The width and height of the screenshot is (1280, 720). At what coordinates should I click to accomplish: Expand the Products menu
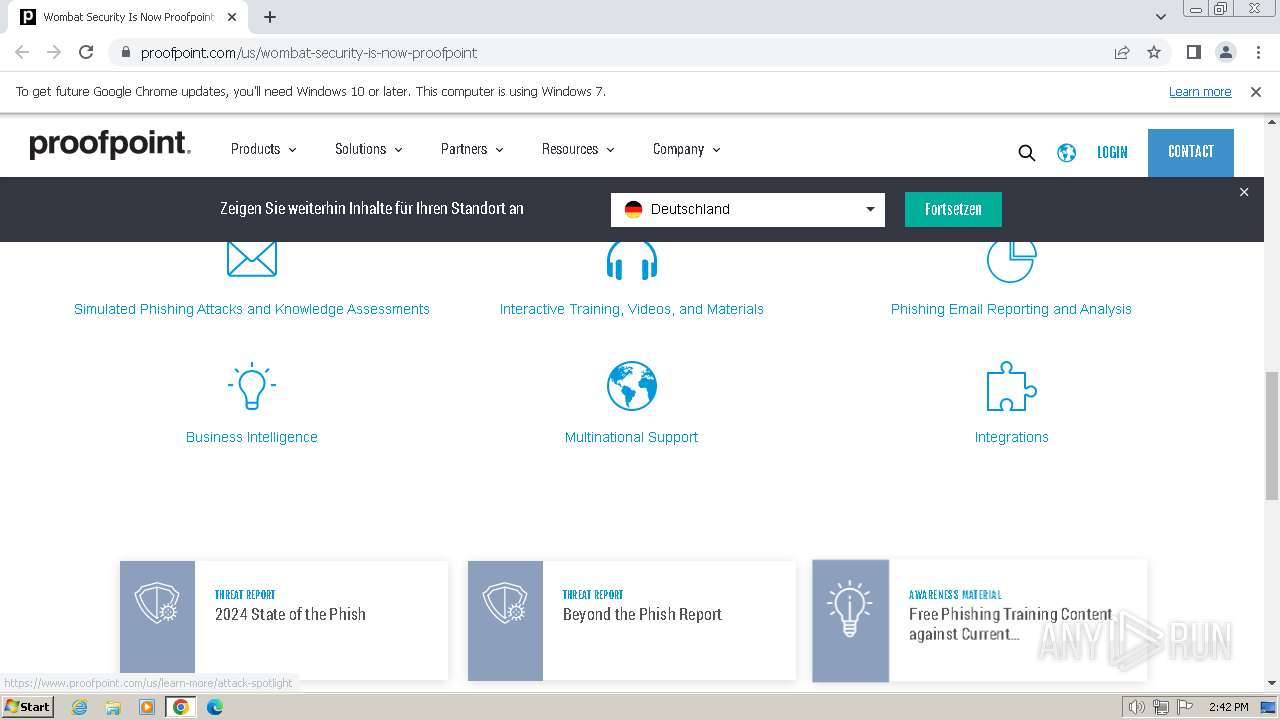pos(264,149)
